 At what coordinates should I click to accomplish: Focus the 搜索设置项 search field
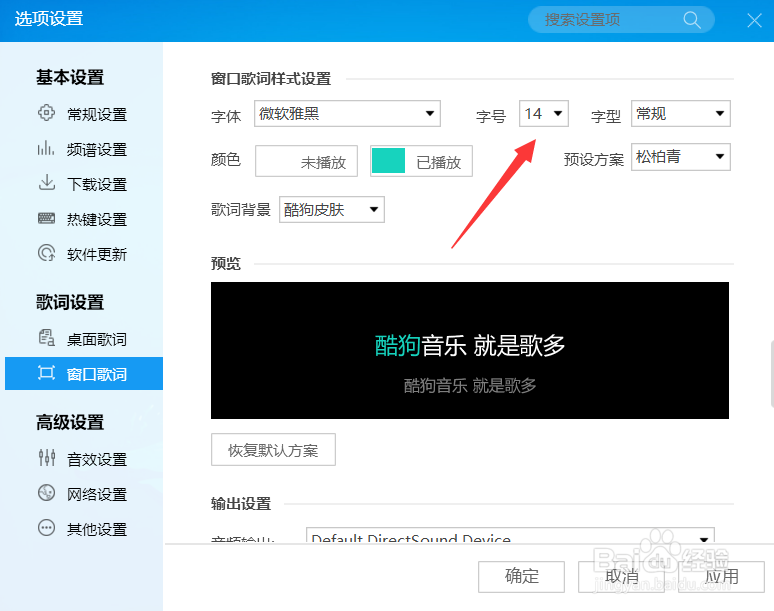click(x=621, y=20)
